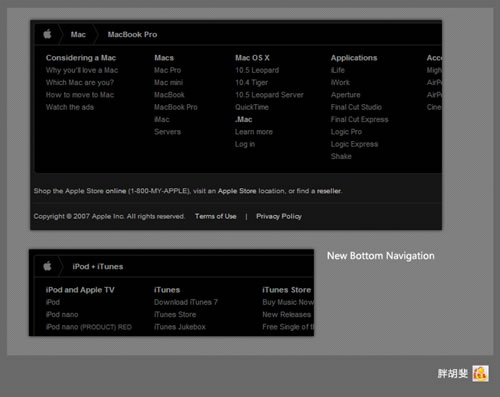Viewport: 500px width, 397px height.
Task: Open Logic Express link
Action: coord(354,144)
